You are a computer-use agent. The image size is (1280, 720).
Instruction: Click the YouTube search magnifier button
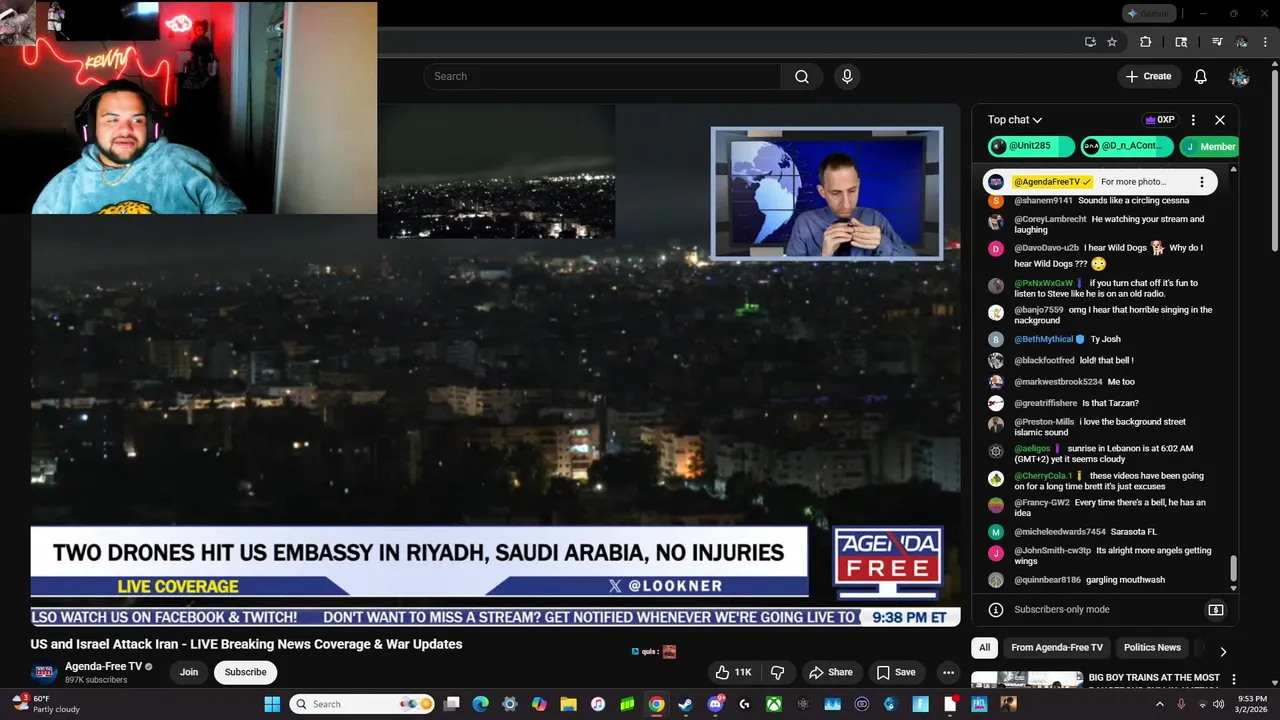pos(801,77)
